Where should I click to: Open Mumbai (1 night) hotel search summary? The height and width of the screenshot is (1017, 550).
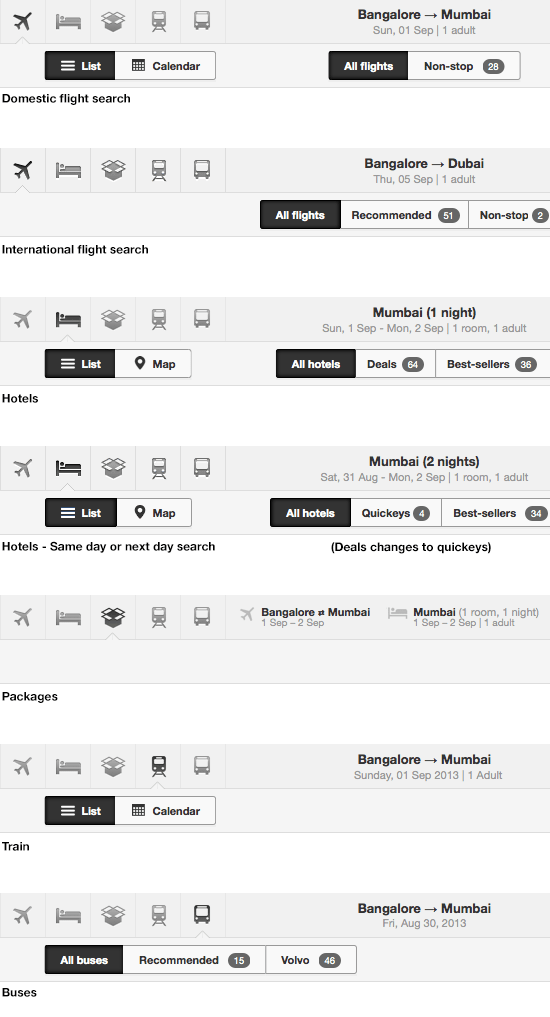424,320
